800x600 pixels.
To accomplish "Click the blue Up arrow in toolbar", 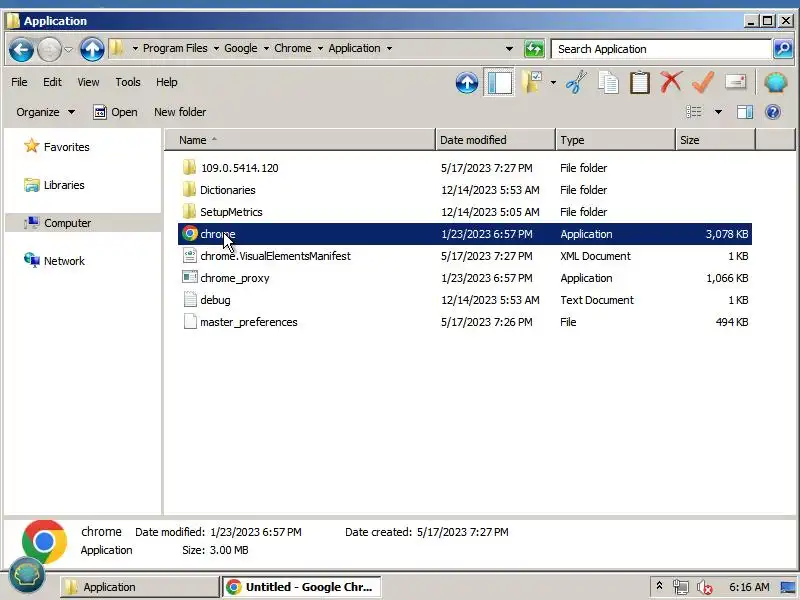I will tap(467, 83).
